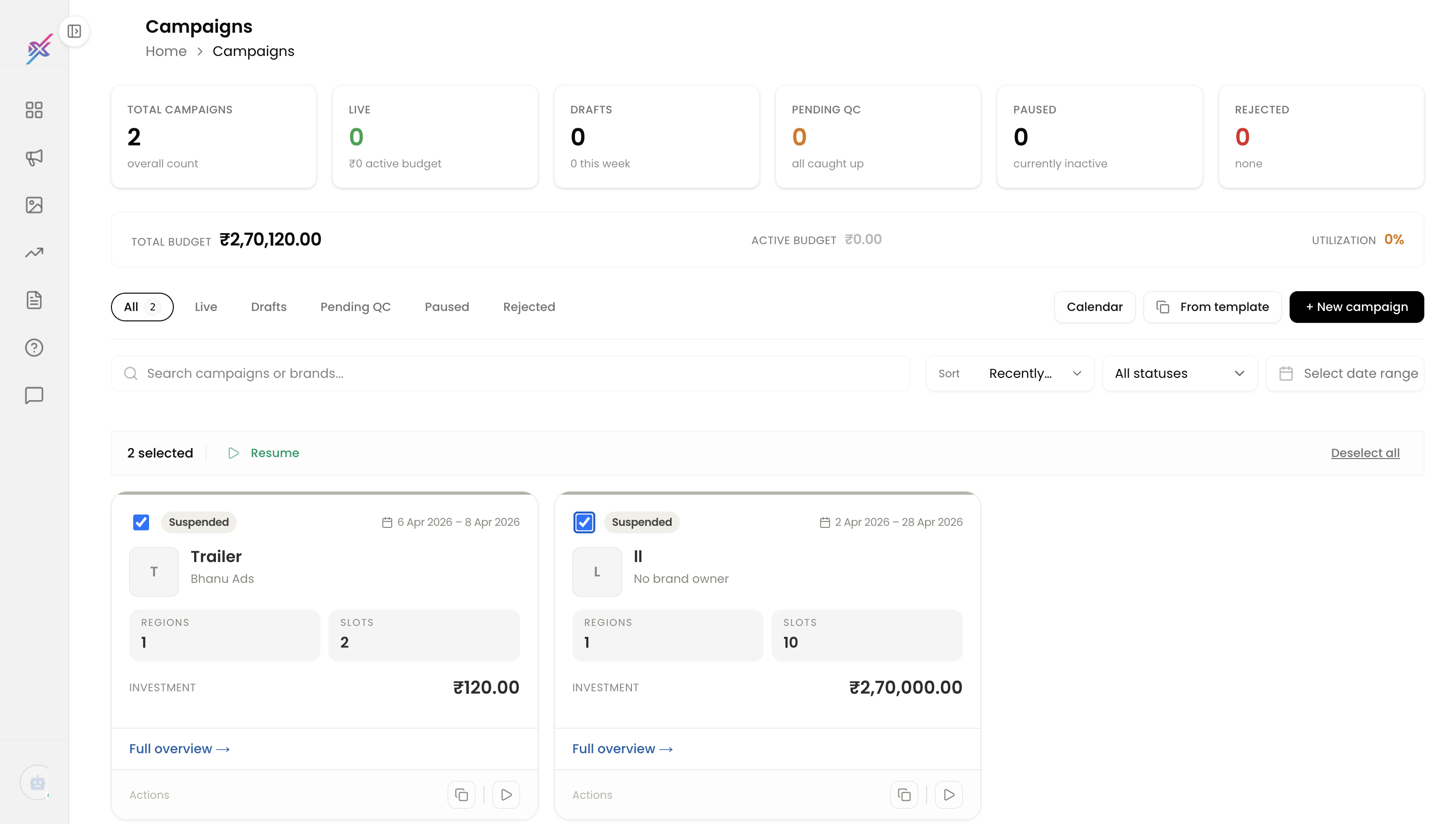Click the New campaign button
Viewport: 1456px width, 824px height.
pyautogui.click(x=1356, y=307)
